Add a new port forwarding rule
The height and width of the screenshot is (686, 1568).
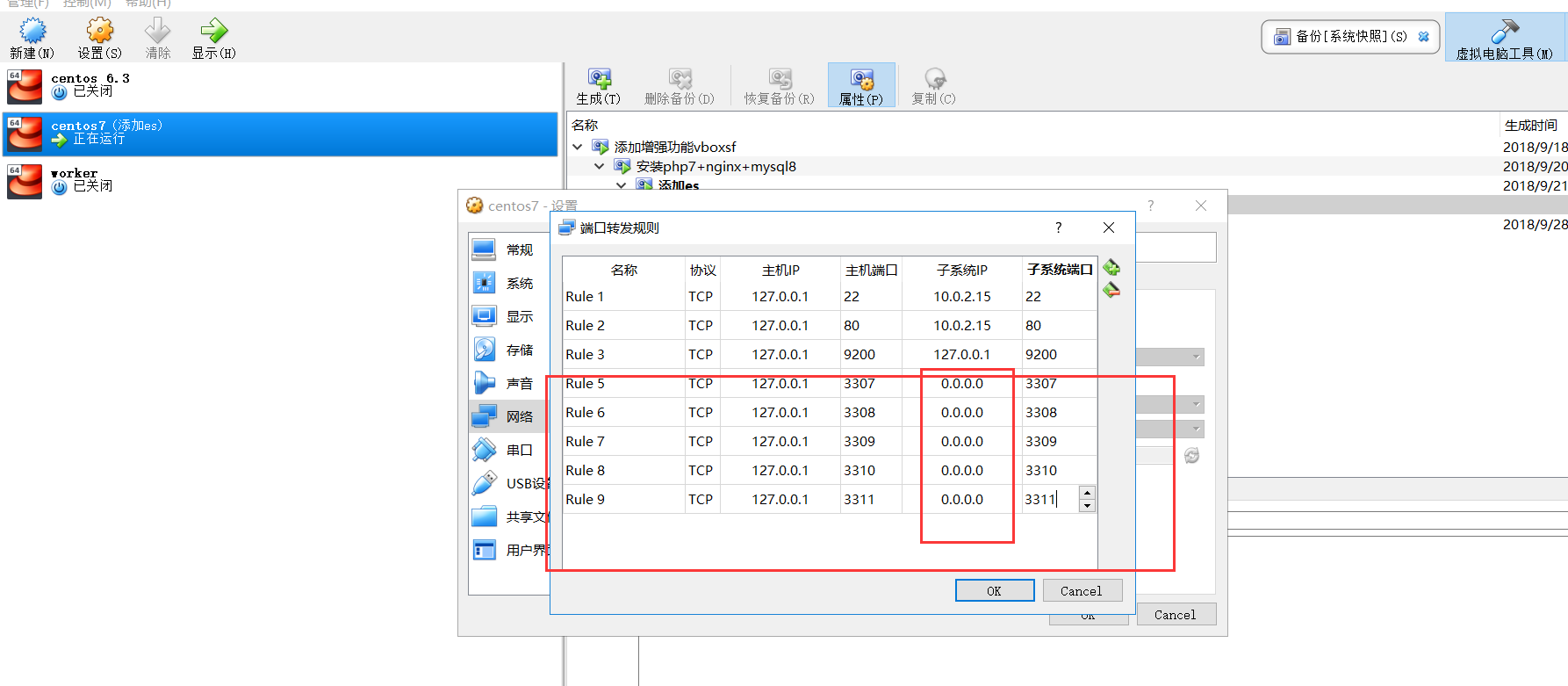pyautogui.click(x=1111, y=268)
